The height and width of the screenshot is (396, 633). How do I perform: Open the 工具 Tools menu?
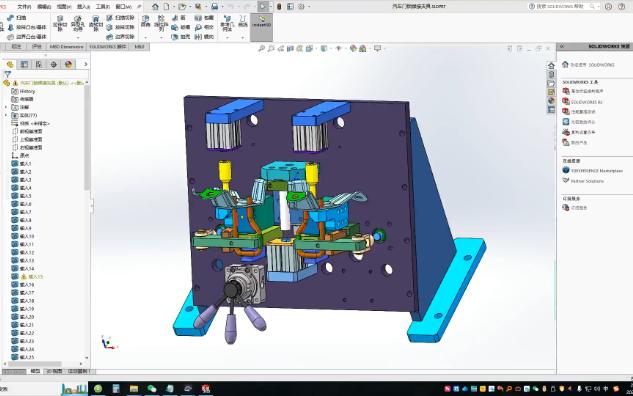tap(103, 6)
